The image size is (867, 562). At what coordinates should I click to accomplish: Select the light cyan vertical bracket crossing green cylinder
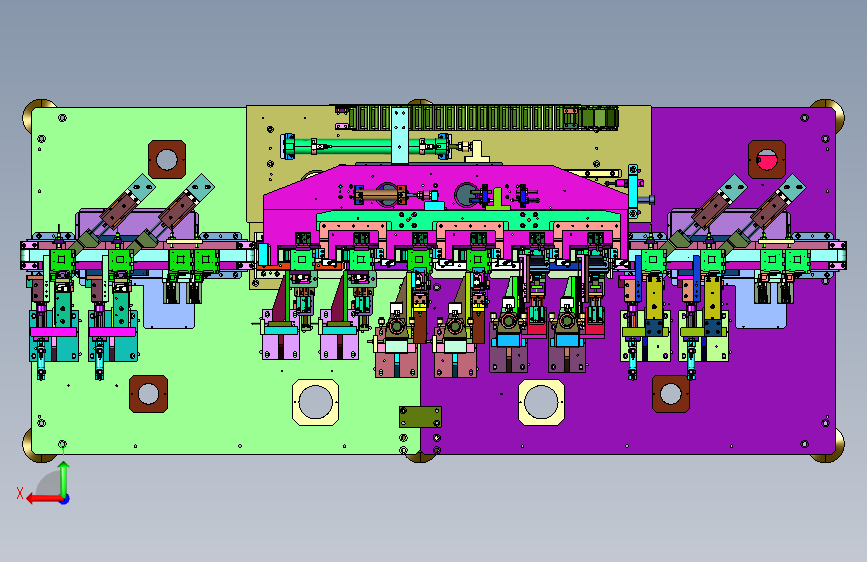(400, 136)
